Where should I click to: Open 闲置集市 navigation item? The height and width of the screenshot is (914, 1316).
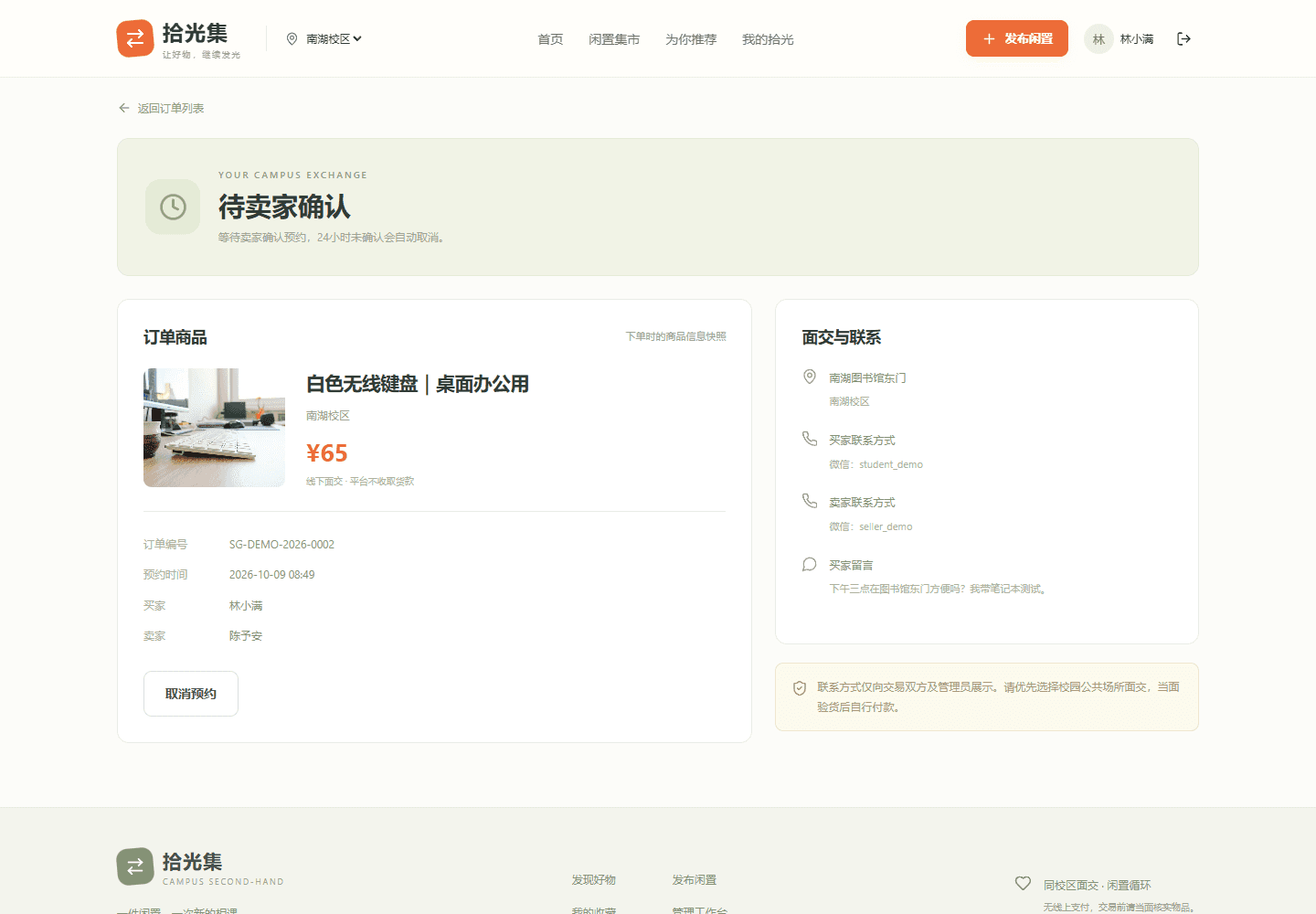click(x=614, y=39)
